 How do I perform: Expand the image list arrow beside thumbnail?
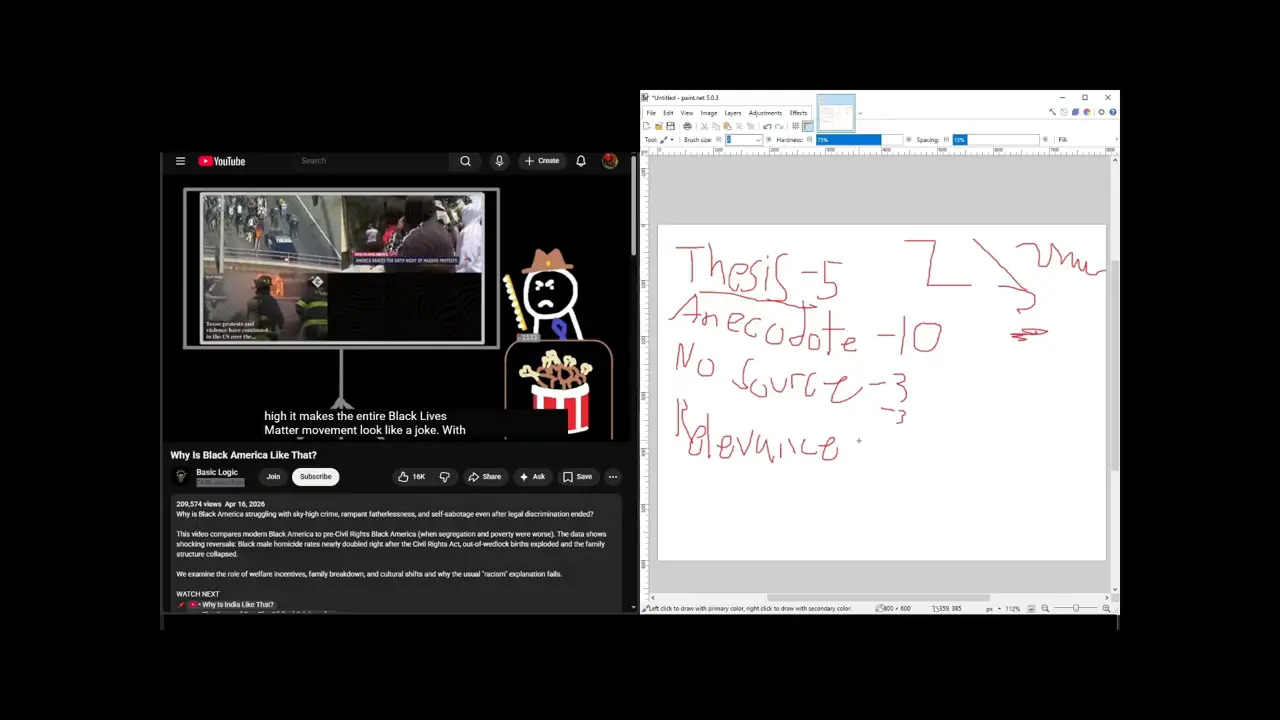point(860,113)
